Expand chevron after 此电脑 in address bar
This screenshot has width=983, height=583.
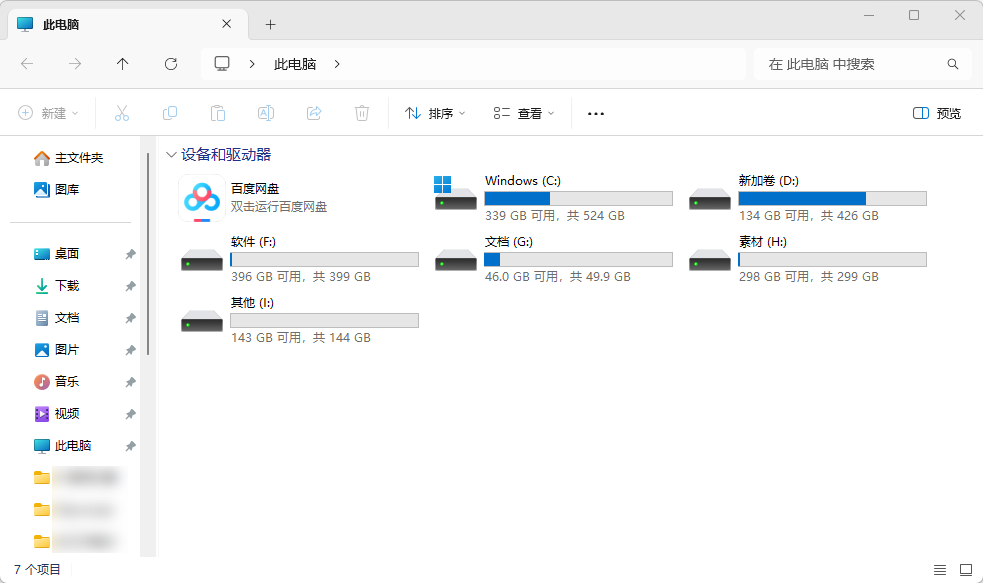pyautogui.click(x=337, y=64)
